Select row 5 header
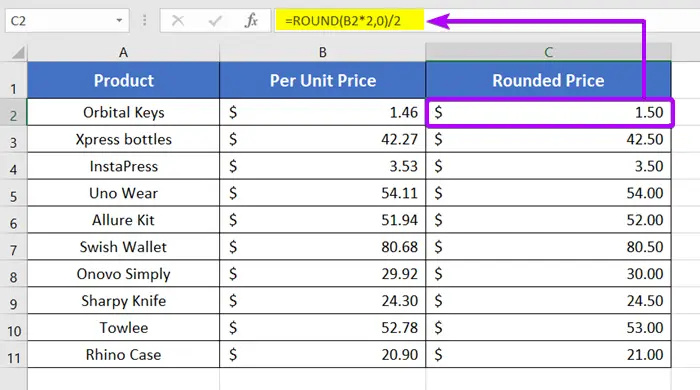Viewport: 700px width, 390px height. [13, 193]
